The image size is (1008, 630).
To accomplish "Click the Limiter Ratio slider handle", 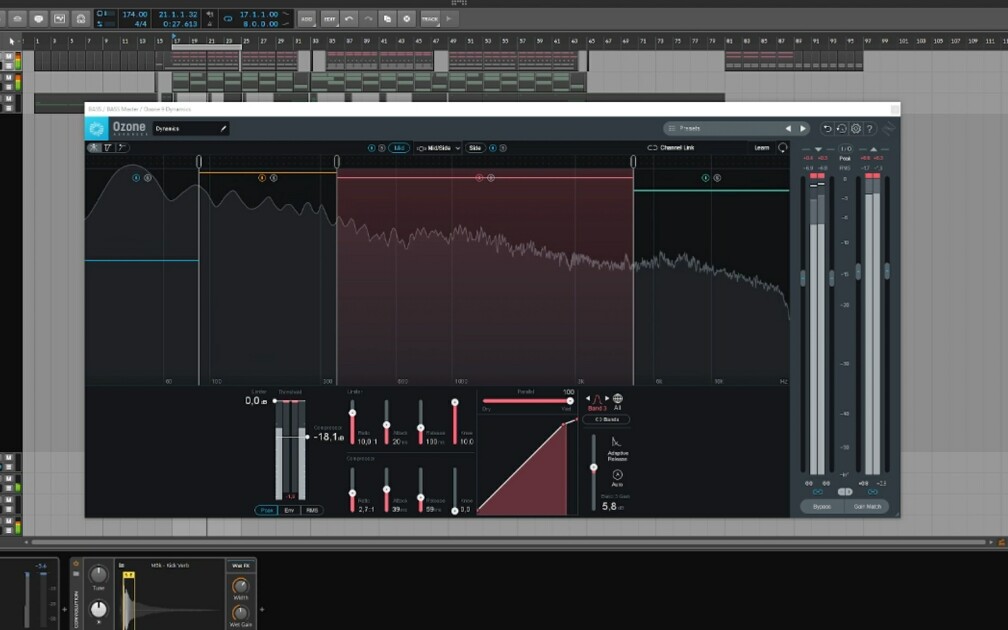I will [x=352, y=413].
